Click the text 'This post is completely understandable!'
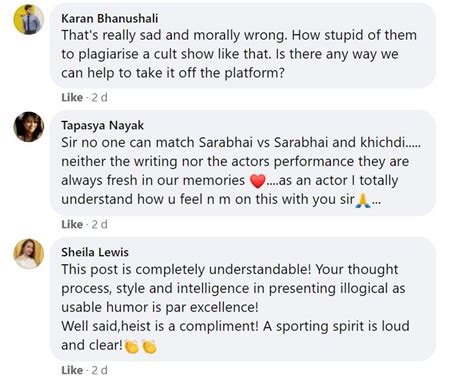 click(x=186, y=270)
